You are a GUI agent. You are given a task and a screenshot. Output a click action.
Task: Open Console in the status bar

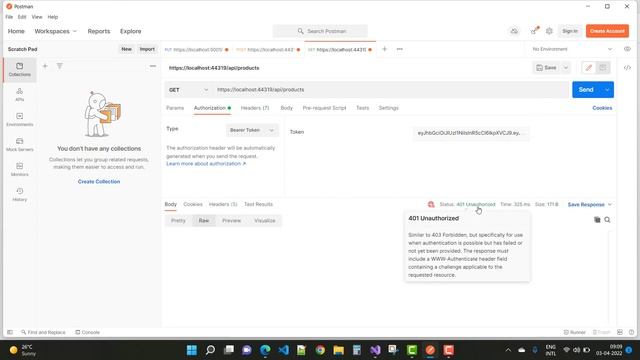[x=87, y=332]
